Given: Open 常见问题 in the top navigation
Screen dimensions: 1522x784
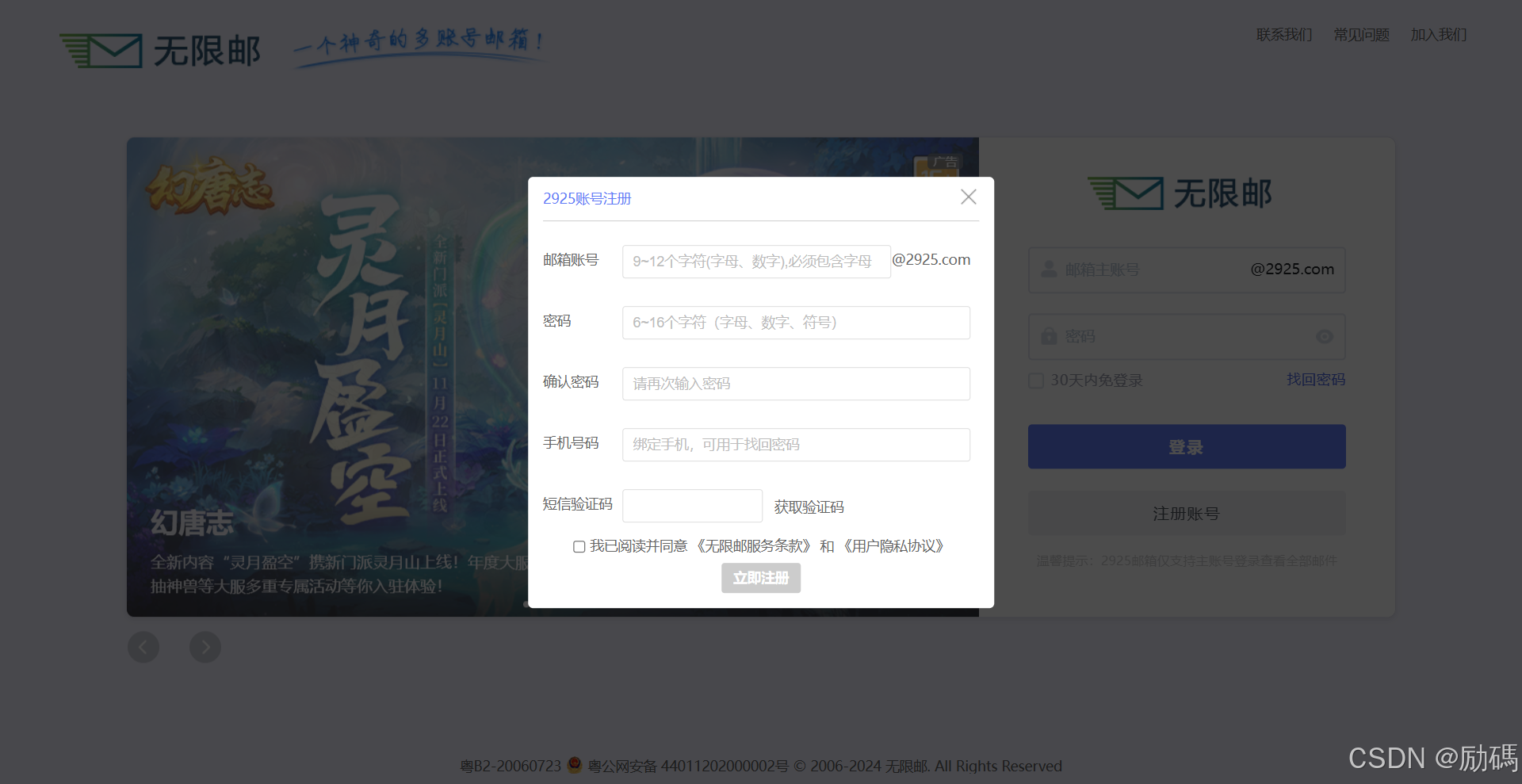Looking at the screenshot, I should 1361,35.
